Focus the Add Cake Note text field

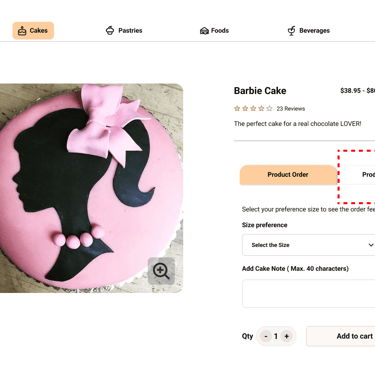308,294
